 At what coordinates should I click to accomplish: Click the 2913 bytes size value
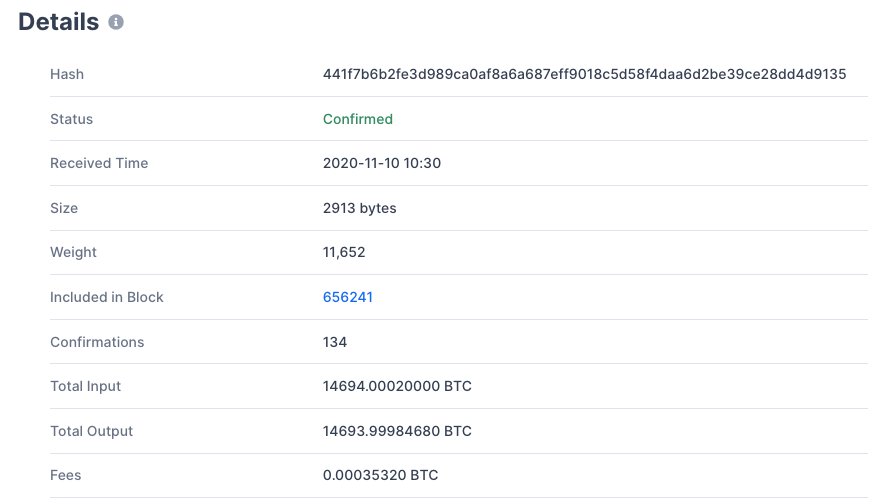pyautogui.click(x=360, y=208)
